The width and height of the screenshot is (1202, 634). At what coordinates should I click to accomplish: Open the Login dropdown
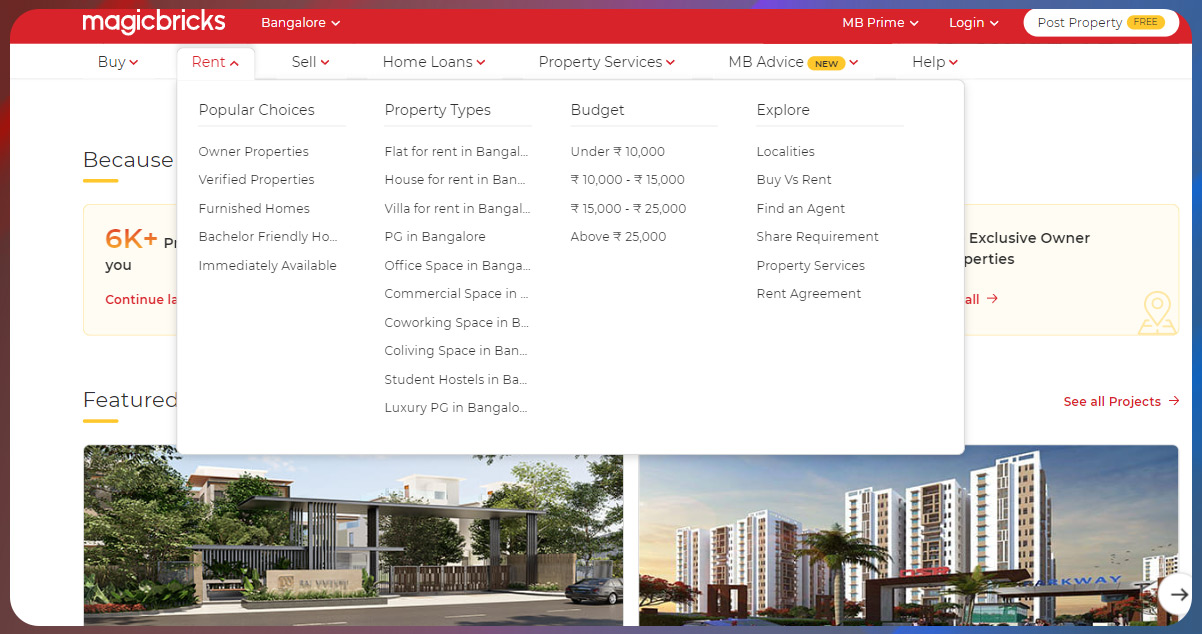point(971,22)
